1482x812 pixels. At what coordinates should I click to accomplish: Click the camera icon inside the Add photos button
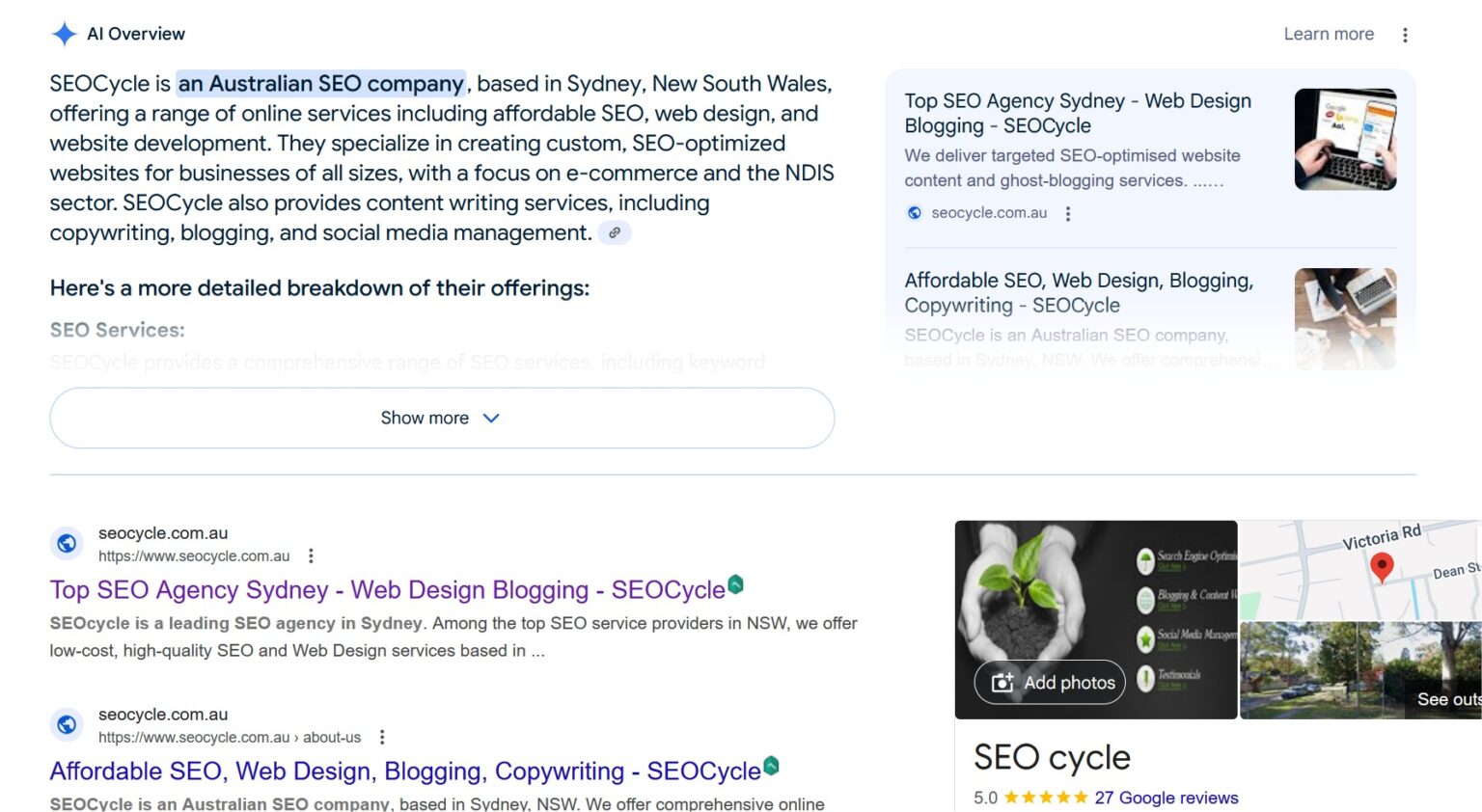1002,682
